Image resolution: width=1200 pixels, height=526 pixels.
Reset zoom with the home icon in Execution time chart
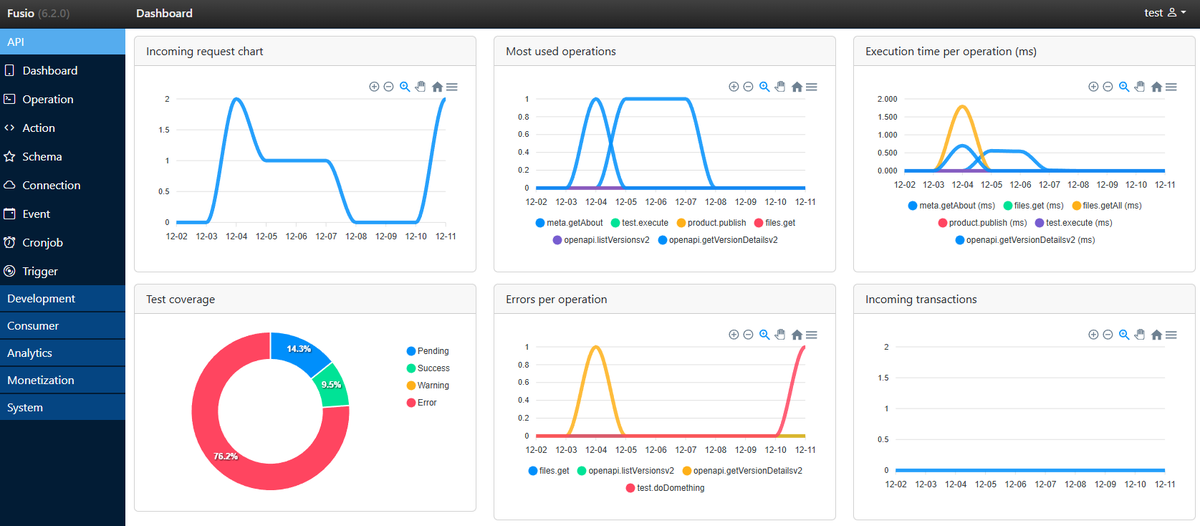tap(1156, 87)
